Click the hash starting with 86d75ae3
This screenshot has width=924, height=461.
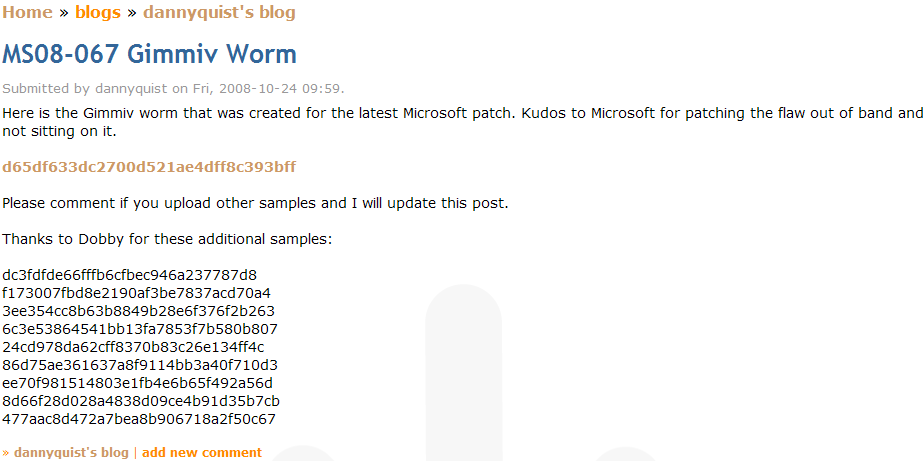(140, 365)
